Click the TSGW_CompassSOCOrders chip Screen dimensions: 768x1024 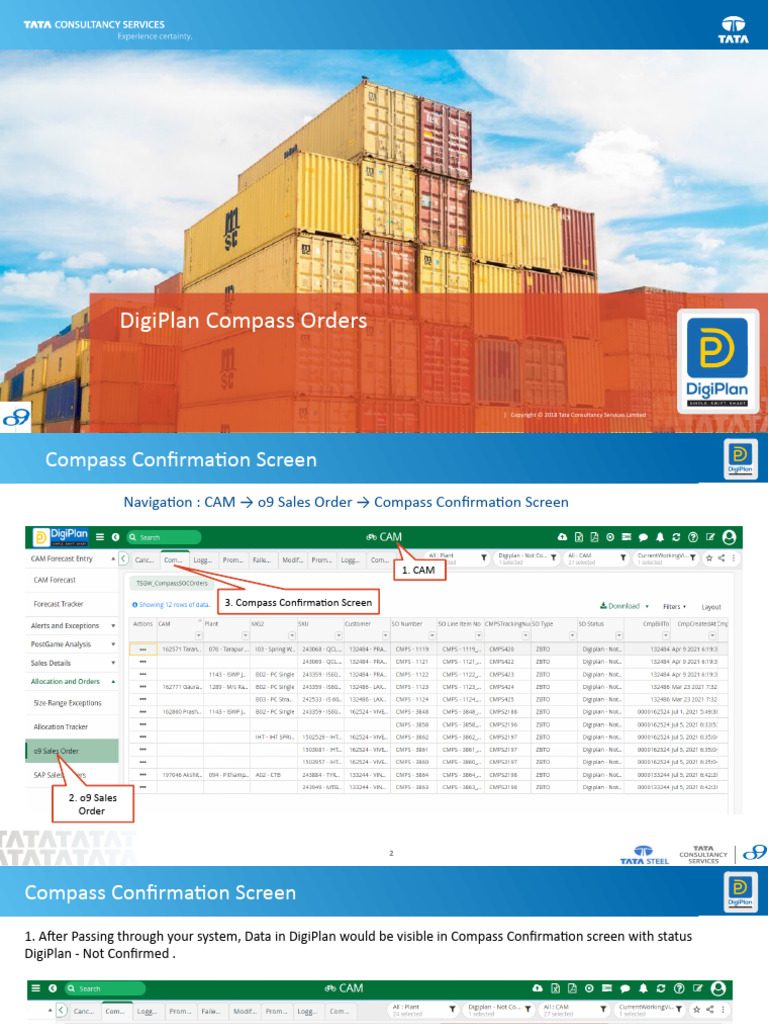click(x=172, y=583)
